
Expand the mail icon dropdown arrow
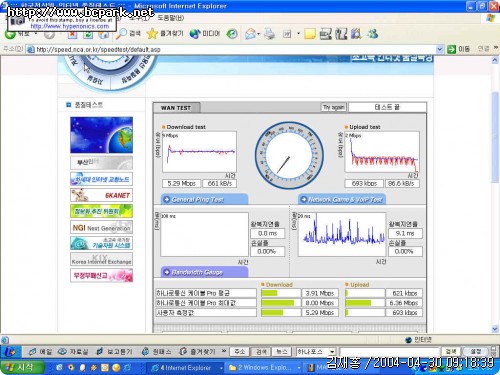[x=258, y=34]
